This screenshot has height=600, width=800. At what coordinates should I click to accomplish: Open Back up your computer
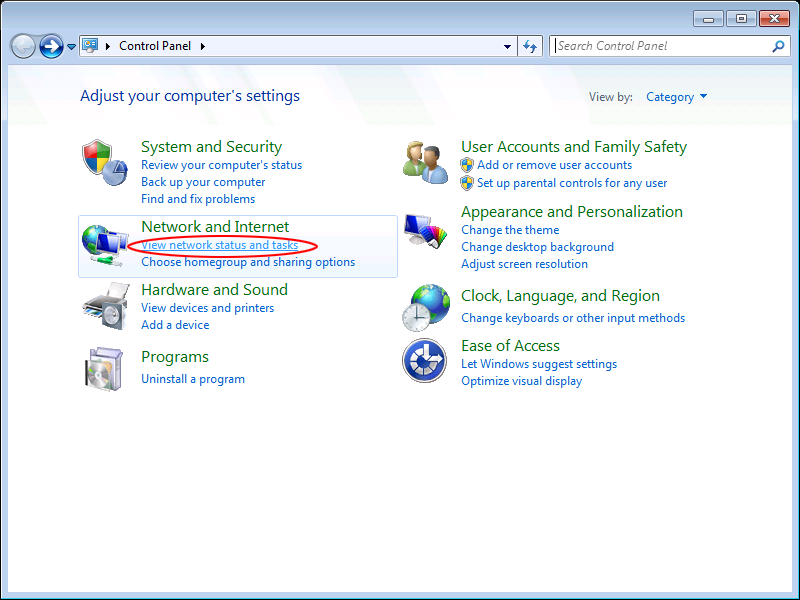click(203, 182)
